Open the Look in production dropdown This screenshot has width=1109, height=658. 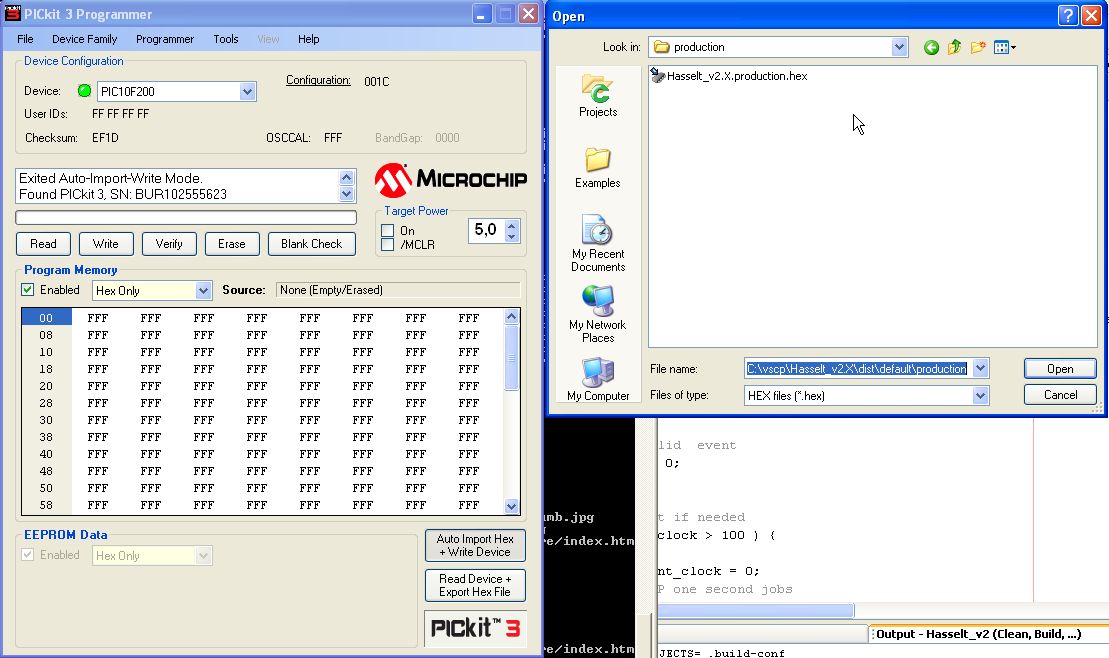tap(899, 47)
